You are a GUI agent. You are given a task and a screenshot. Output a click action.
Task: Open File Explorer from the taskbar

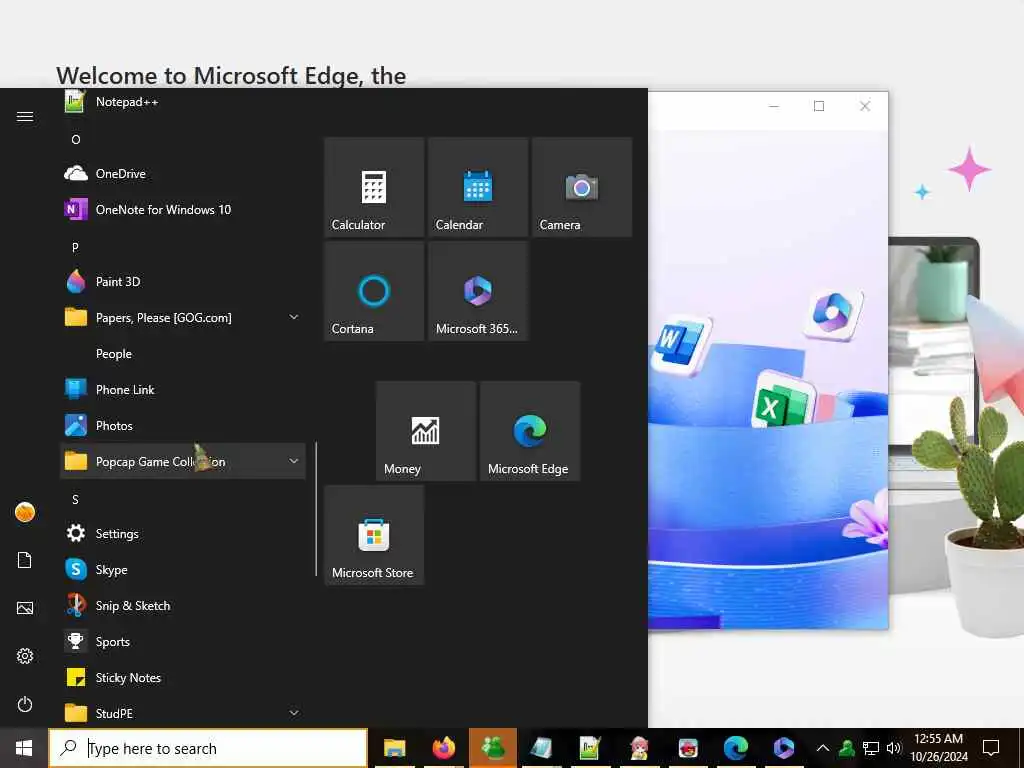tap(394, 748)
